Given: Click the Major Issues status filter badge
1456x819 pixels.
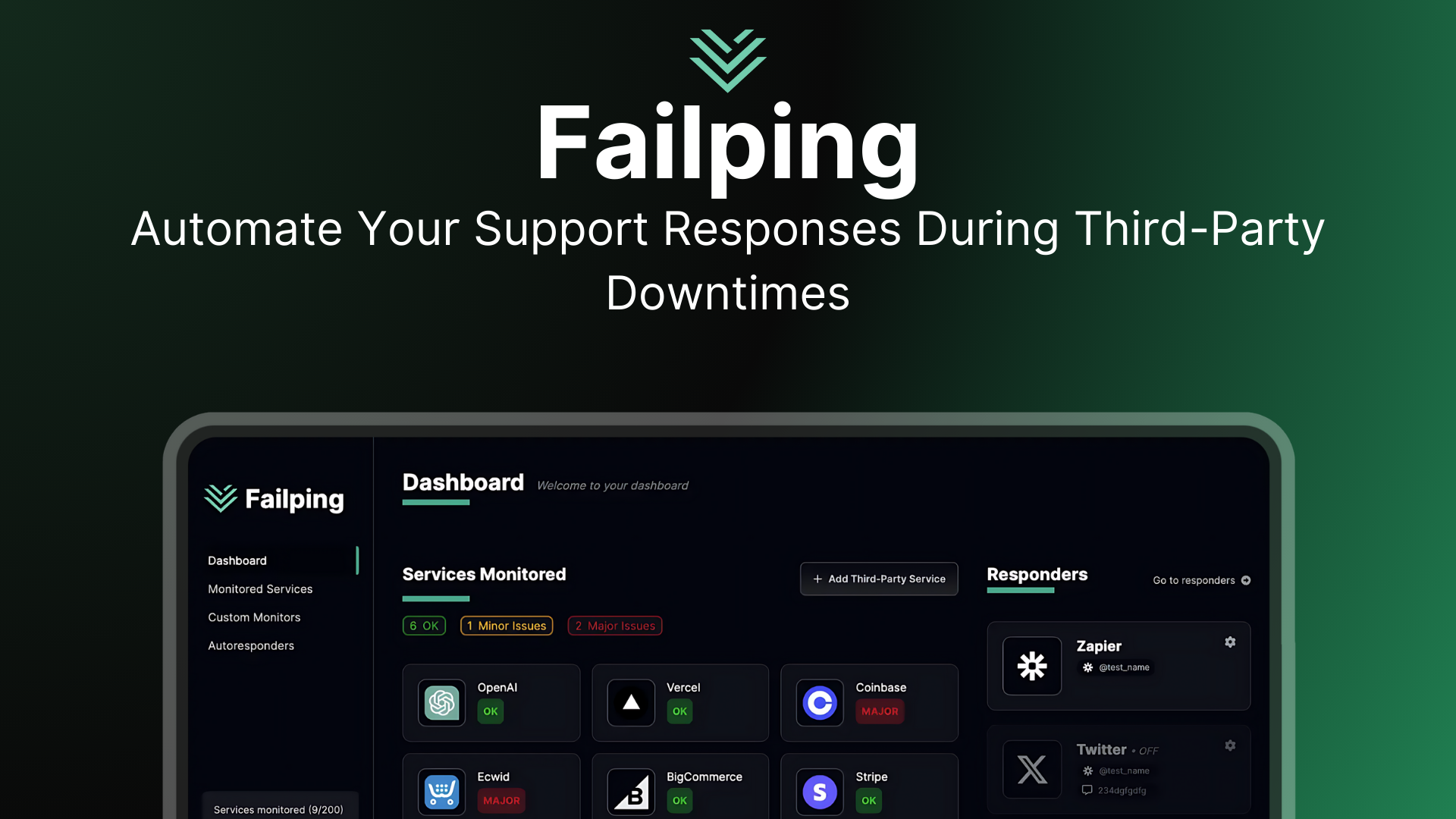Looking at the screenshot, I should (614, 625).
